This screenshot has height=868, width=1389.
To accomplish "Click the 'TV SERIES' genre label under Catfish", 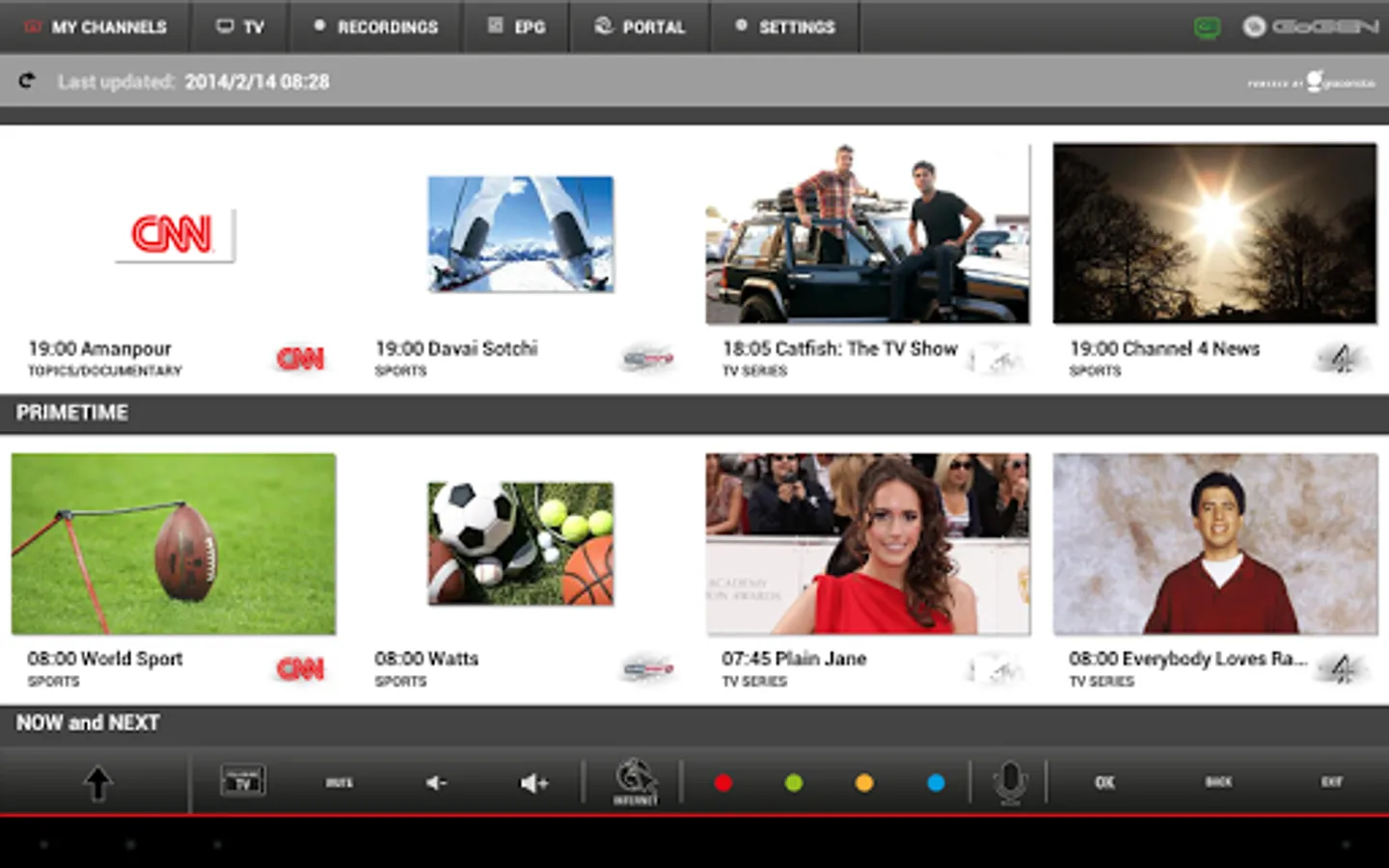I will coord(754,371).
